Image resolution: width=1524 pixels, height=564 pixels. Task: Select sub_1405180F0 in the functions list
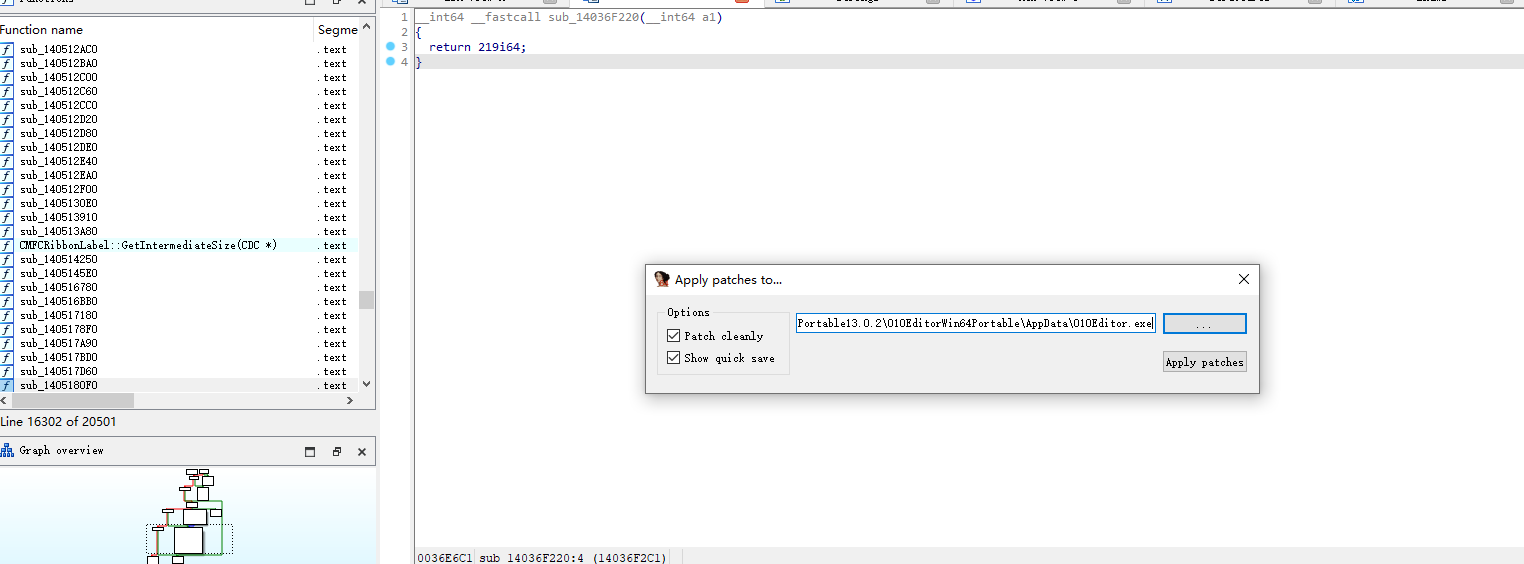pos(58,385)
